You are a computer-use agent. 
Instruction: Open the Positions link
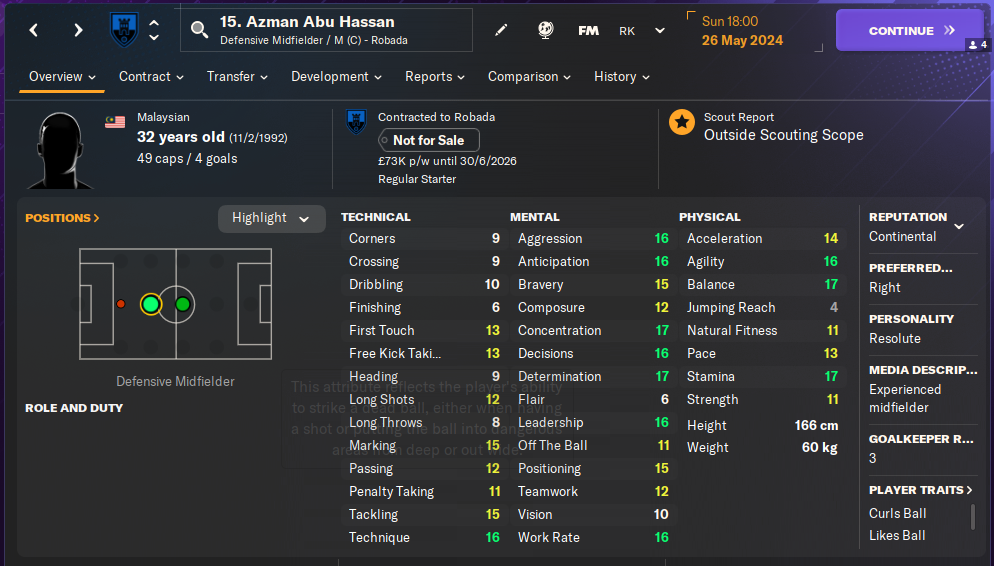click(x=62, y=218)
